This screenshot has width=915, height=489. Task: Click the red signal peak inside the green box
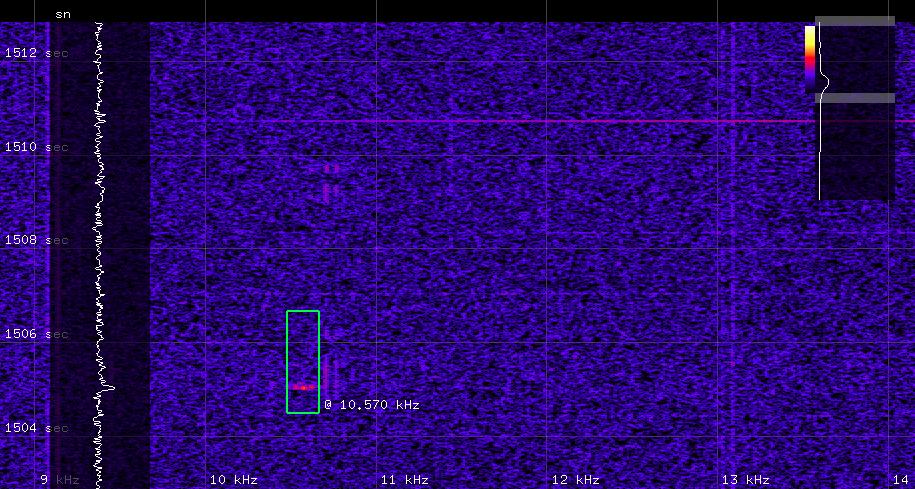[x=302, y=386]
